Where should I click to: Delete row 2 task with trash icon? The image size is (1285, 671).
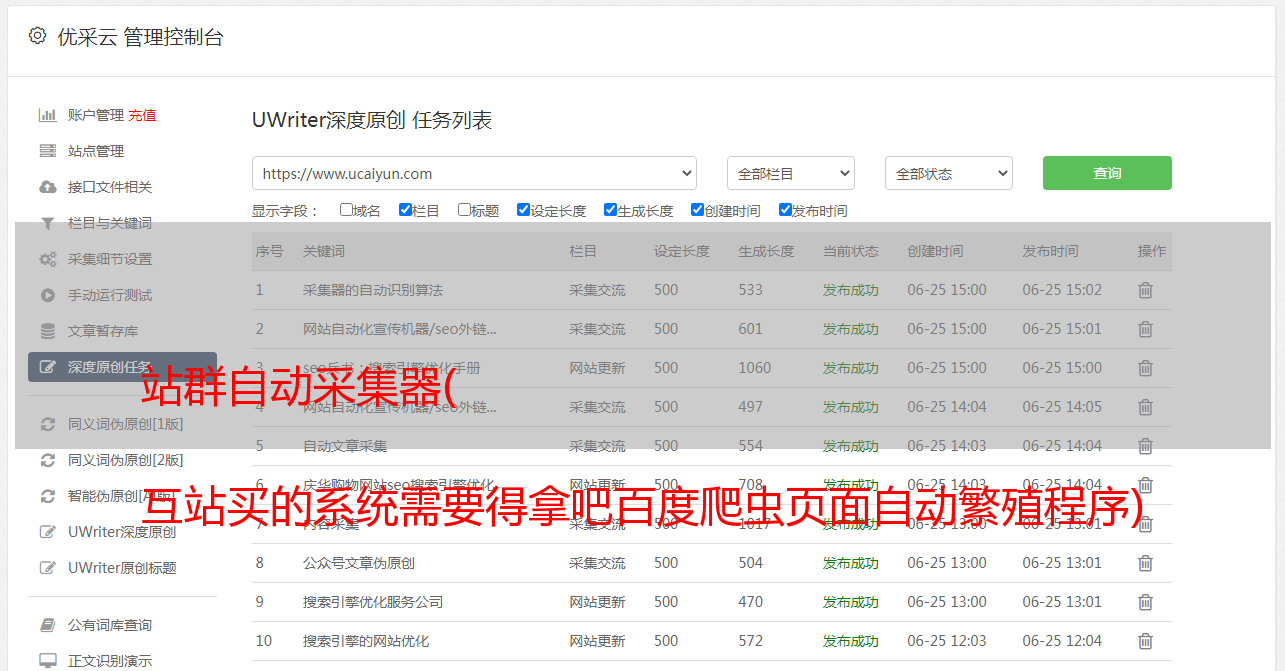coord(1145,329)
